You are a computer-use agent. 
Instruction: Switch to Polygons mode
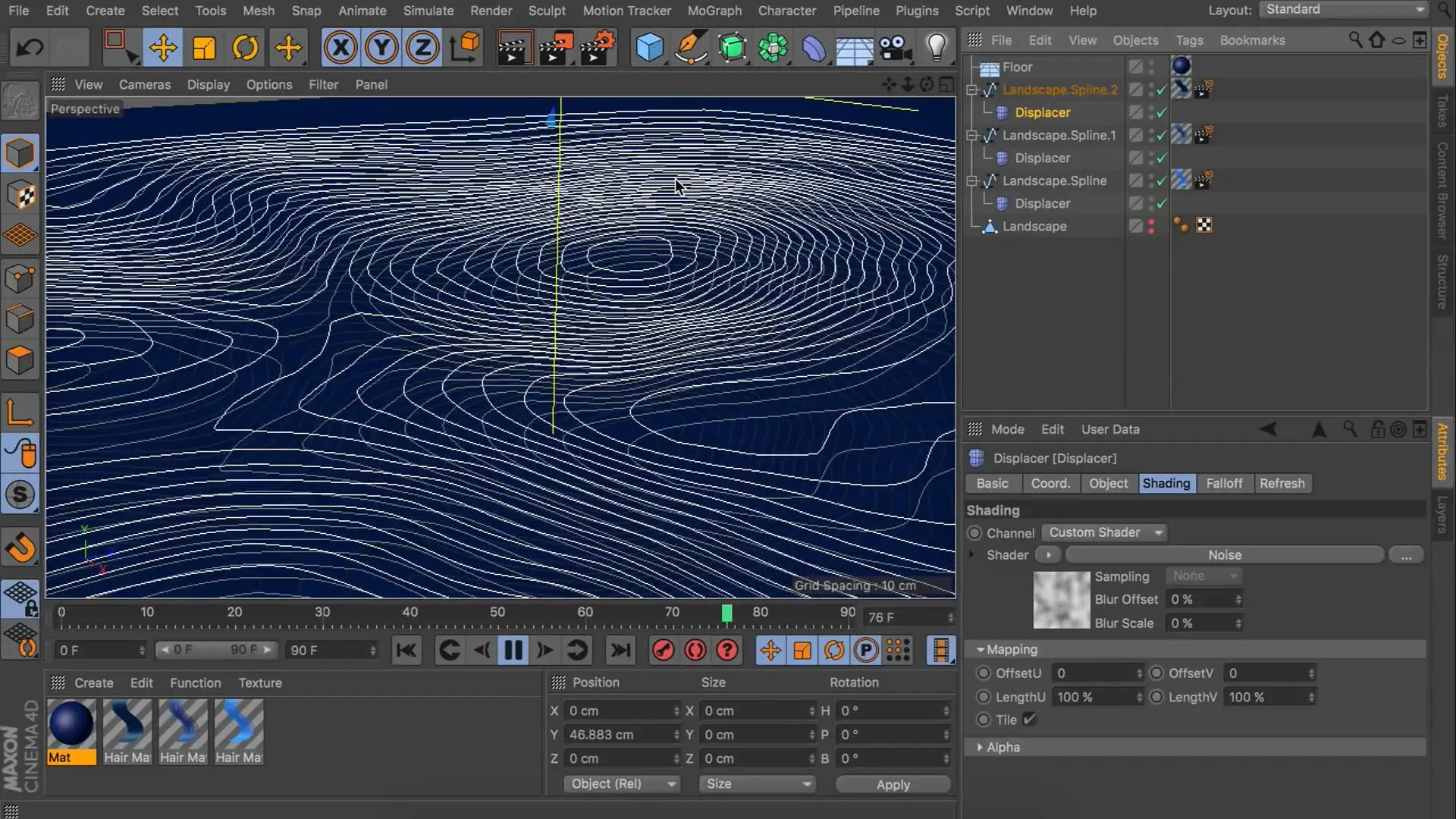click(20, 359)
